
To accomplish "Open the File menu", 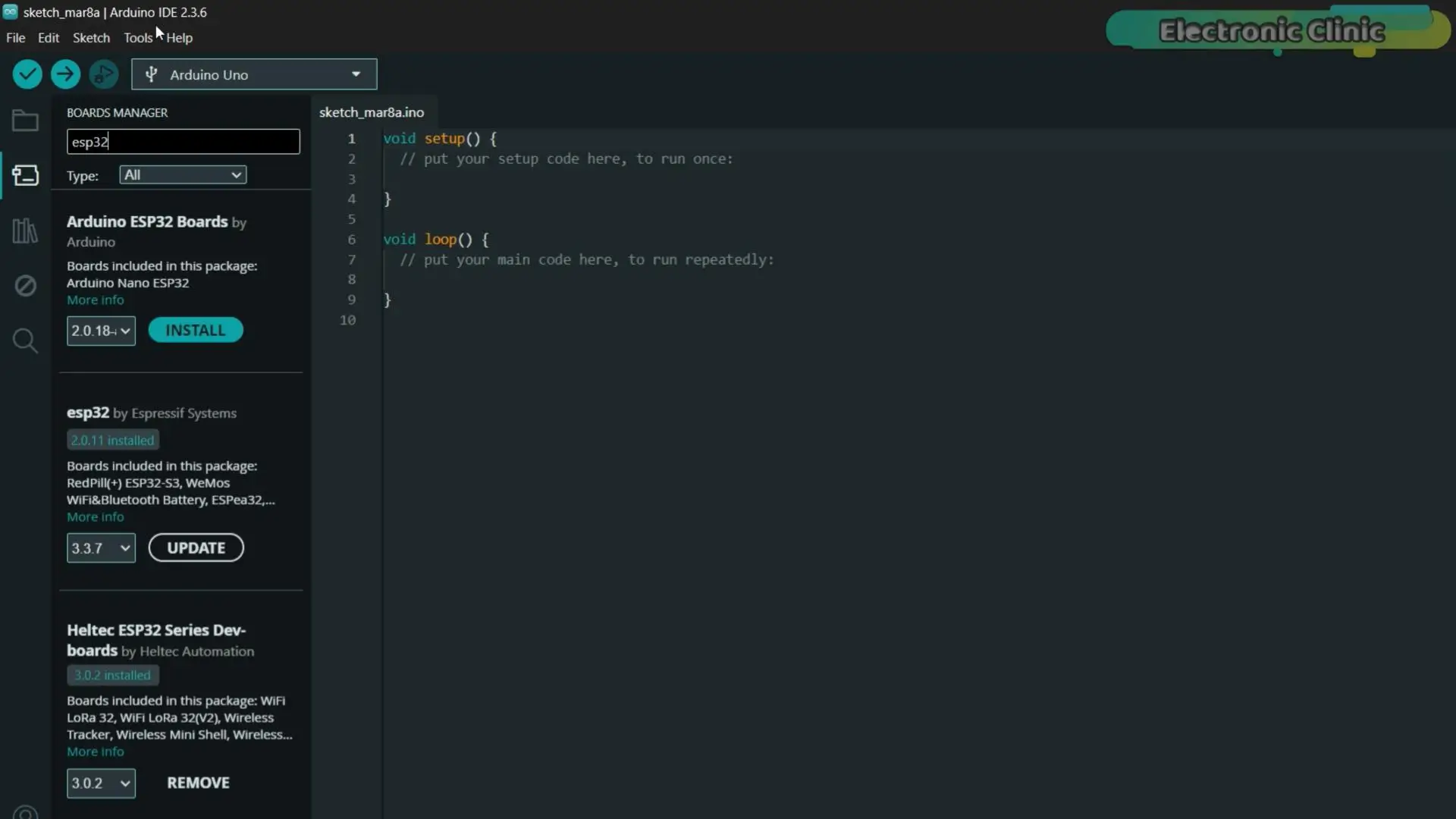I will click(x=15, y=38).
